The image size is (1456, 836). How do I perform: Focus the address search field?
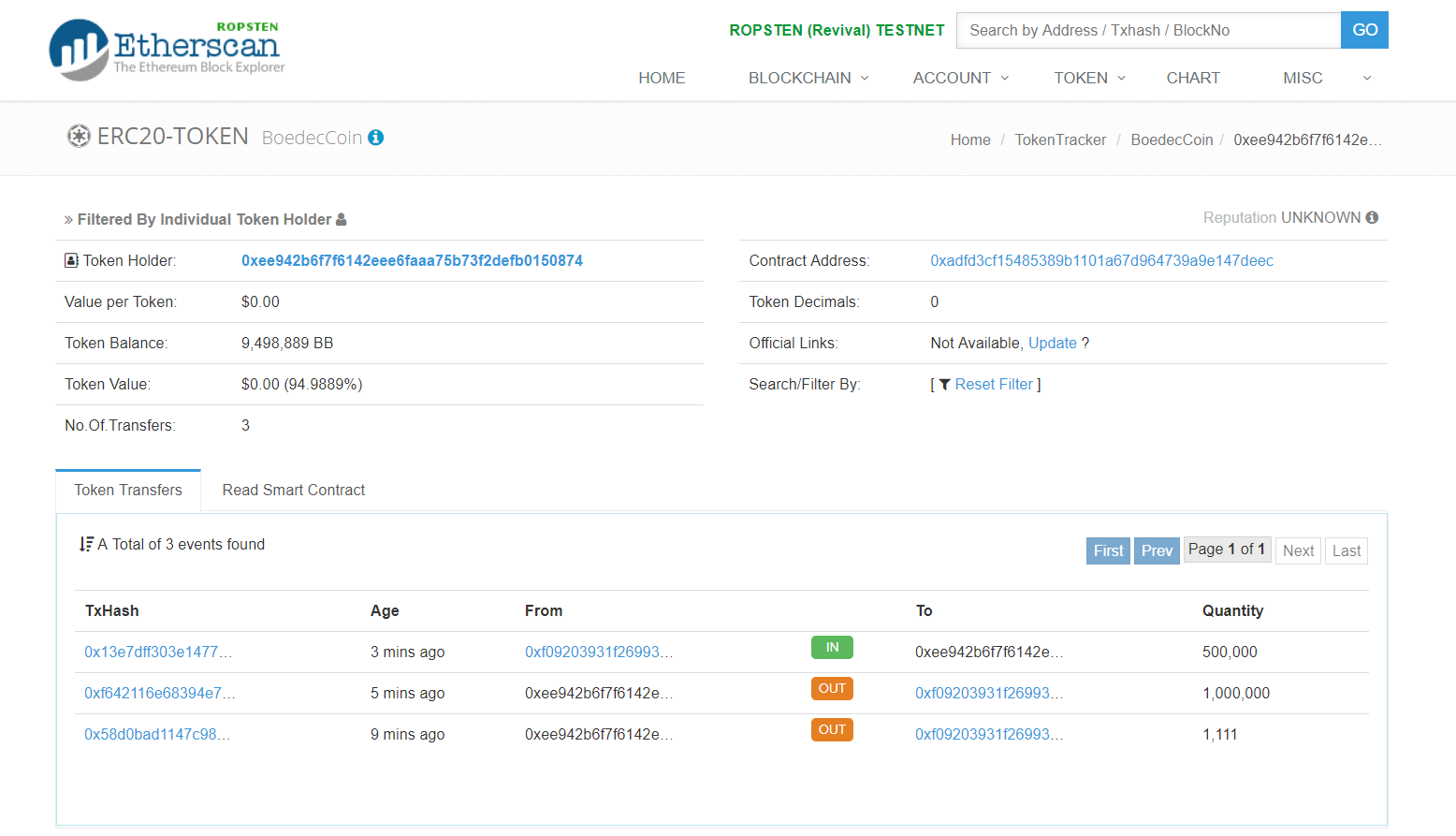point(1148,31)
